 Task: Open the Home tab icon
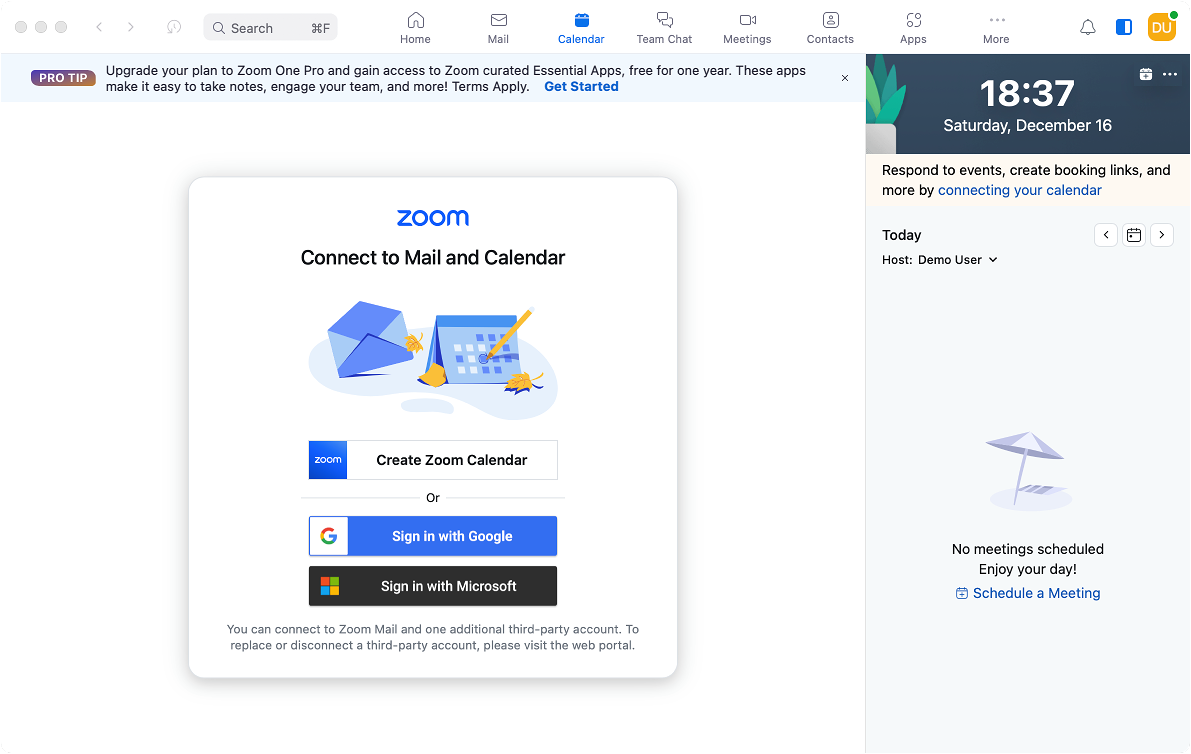click(x=415, y=20)
